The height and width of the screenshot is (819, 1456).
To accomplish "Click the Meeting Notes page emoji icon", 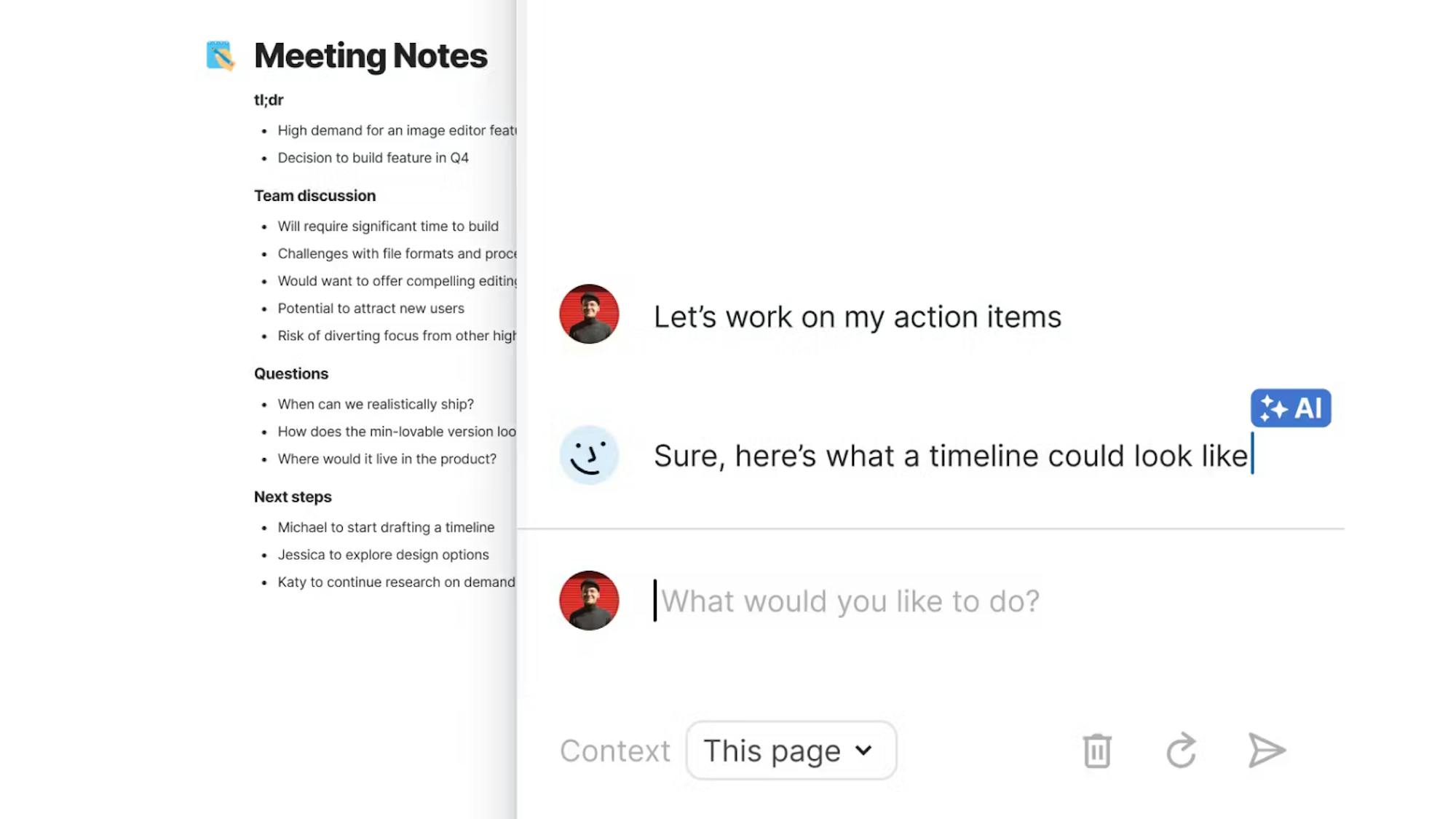I will [220, 56].
